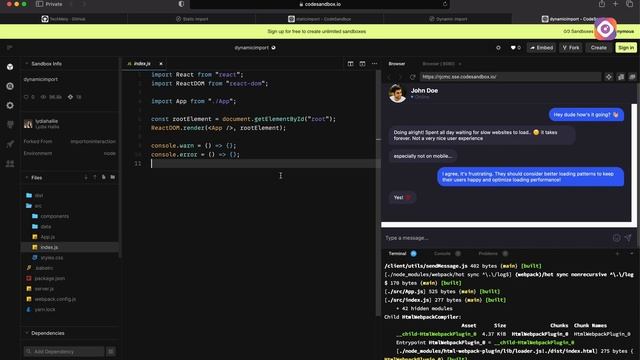Open the forked-from sandbox link
Viewport: 640px width, 360px height.
[x=93, y=141]
